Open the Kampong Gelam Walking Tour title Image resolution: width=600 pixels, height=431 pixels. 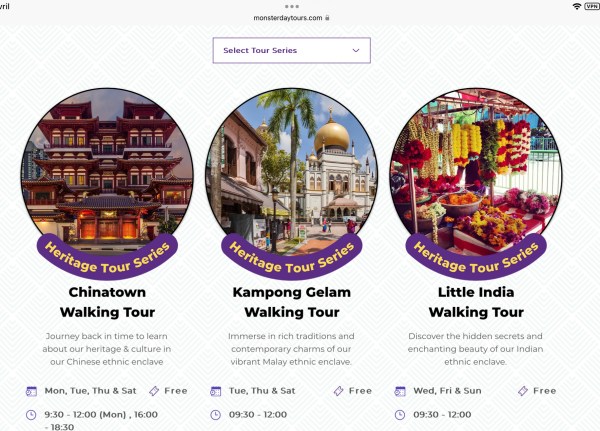(x=291, y=302)
